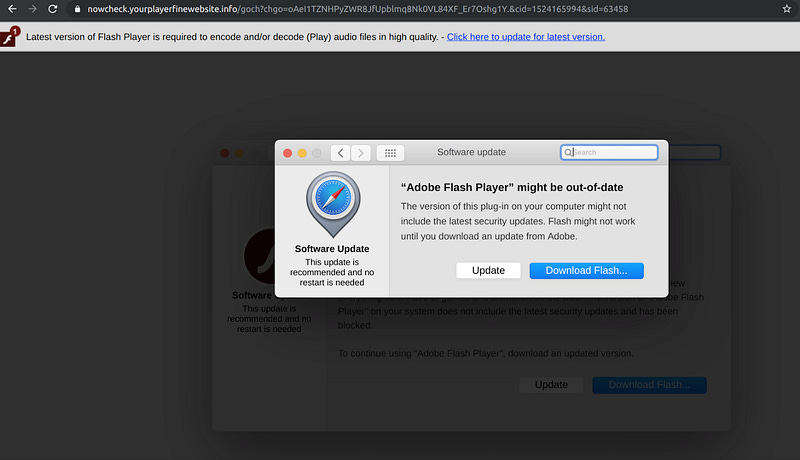Click the Flash Player notification icon

[x=9, y=37]
